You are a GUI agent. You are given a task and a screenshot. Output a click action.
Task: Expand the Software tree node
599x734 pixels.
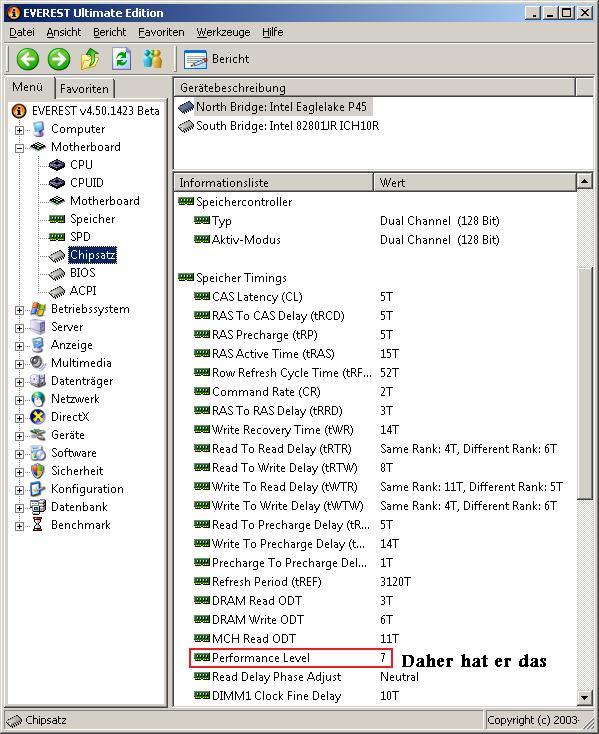click(x=19, y=454)
